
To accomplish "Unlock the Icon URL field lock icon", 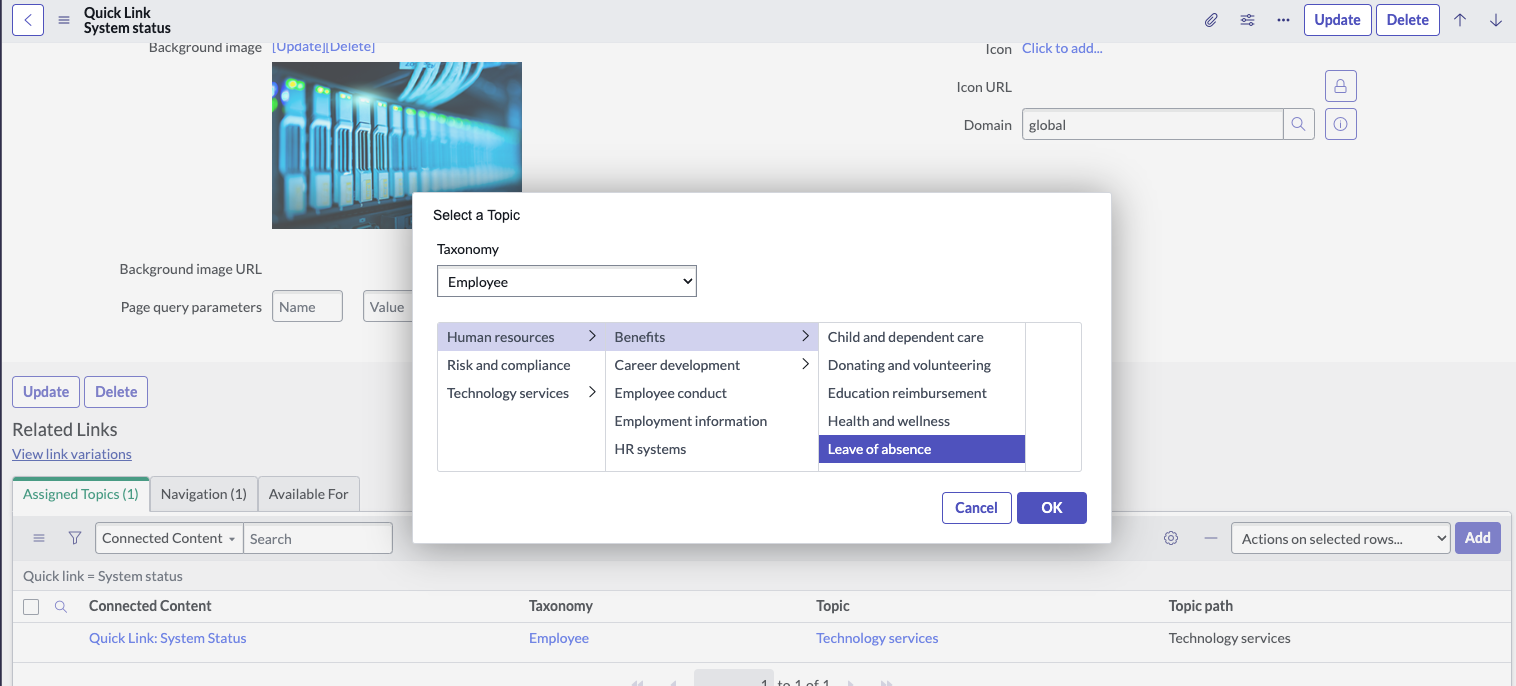I will [1340, 86].
